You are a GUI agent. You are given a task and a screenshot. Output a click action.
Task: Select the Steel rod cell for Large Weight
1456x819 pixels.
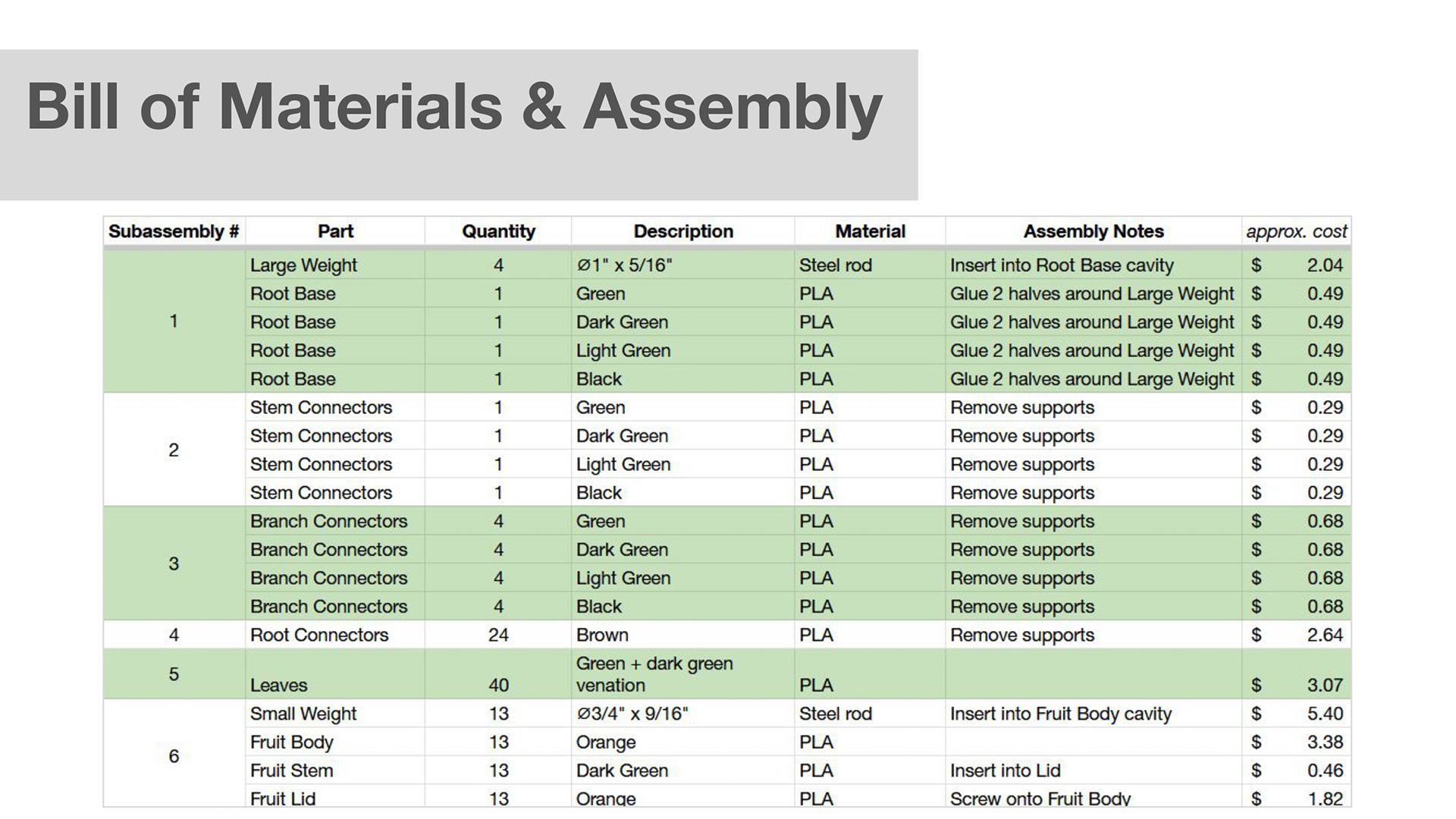[x=870, y=265]
